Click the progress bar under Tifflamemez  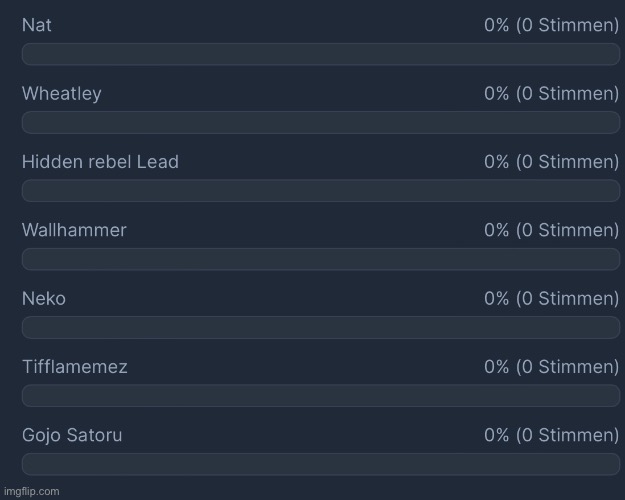321,396
